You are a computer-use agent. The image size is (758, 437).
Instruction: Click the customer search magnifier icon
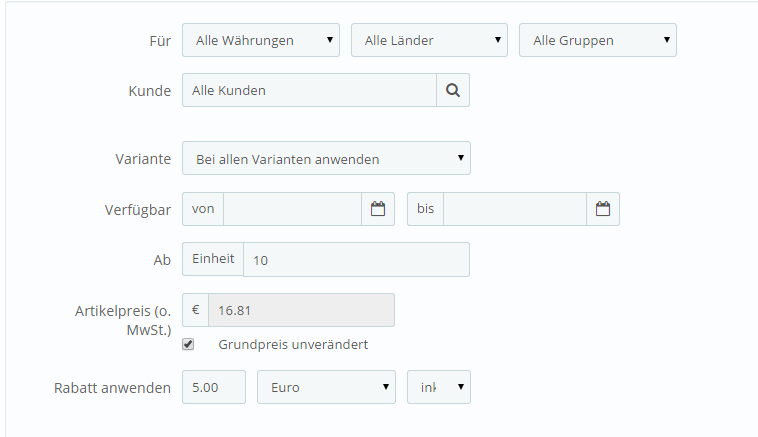click(453, 90)
